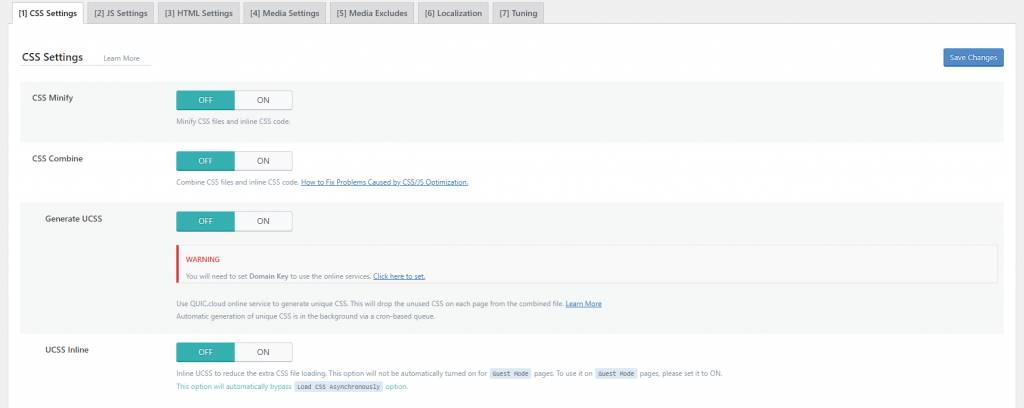Enable UCSS Inline with ON
1024x408 pixels.
tap(263, 352)
